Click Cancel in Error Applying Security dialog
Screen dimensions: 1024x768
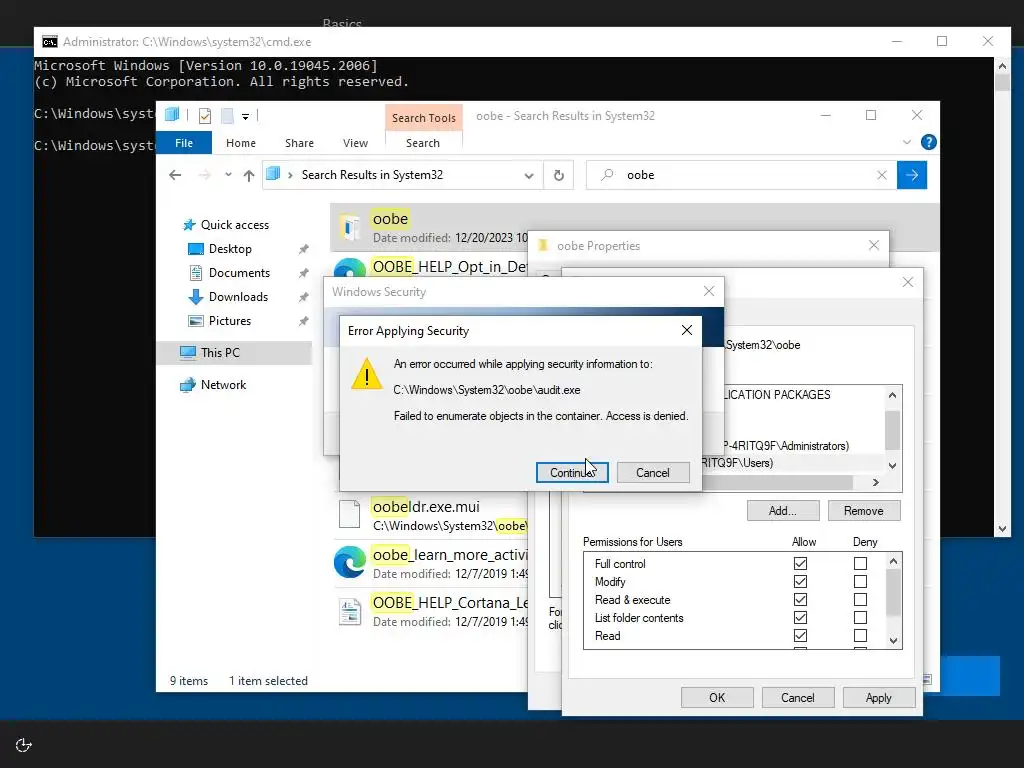pos(652,472)
